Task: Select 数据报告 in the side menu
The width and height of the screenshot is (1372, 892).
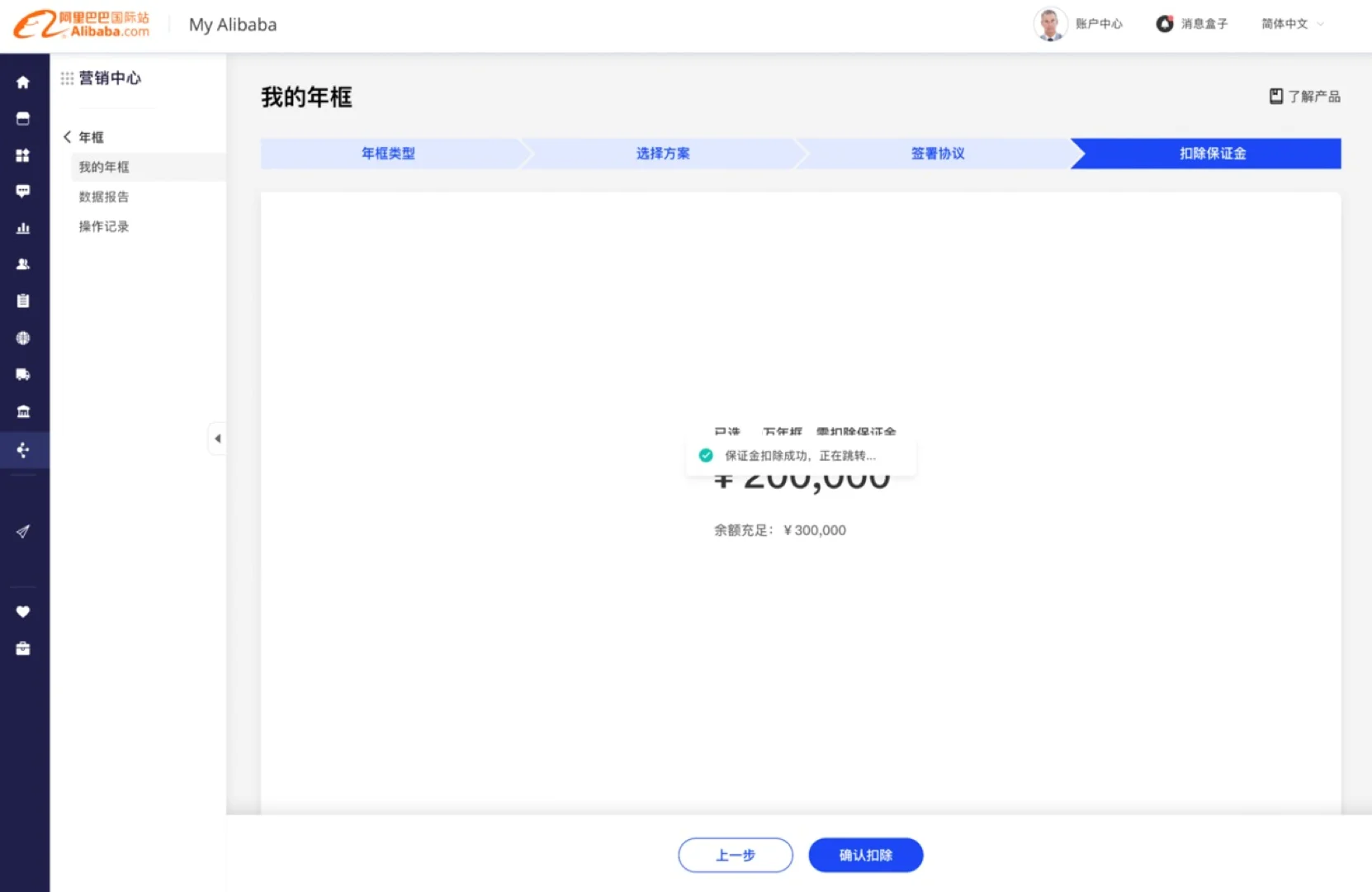Action: (x=104, y=197)
